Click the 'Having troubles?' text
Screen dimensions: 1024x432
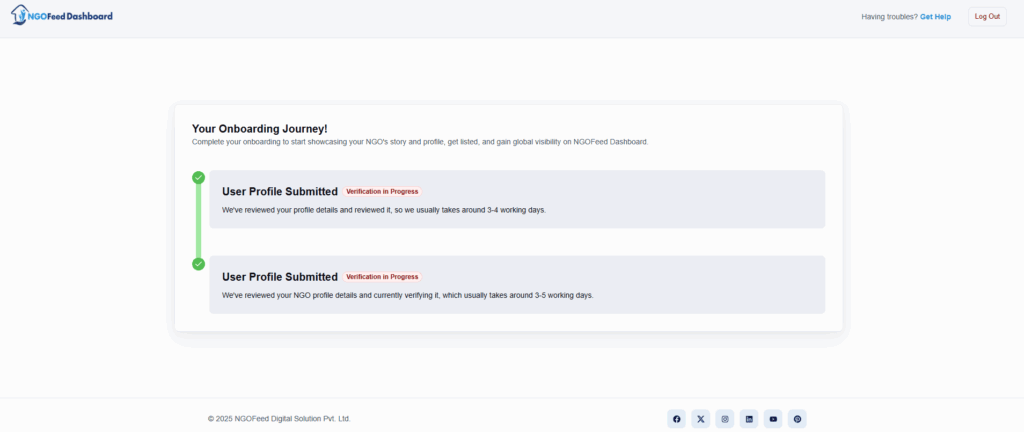(889, 17)
